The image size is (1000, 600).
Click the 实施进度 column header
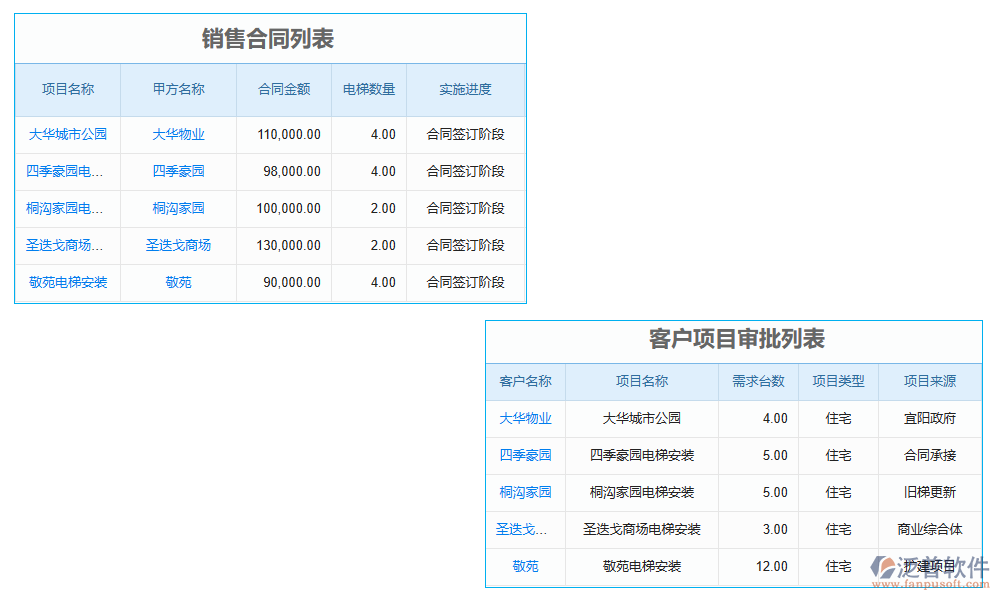[x=465, y=89]
